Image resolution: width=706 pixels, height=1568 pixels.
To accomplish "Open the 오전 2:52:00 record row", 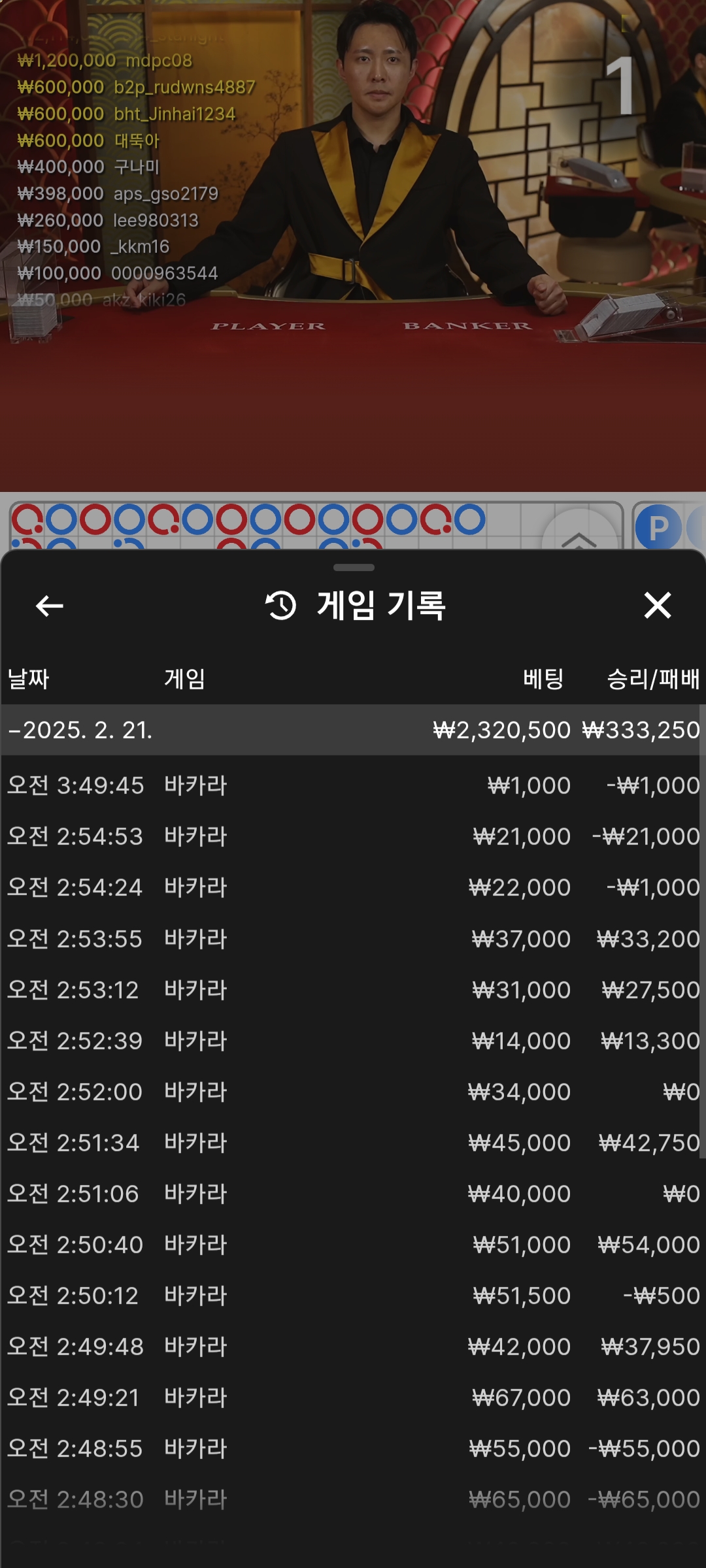I will [353, 1092].
